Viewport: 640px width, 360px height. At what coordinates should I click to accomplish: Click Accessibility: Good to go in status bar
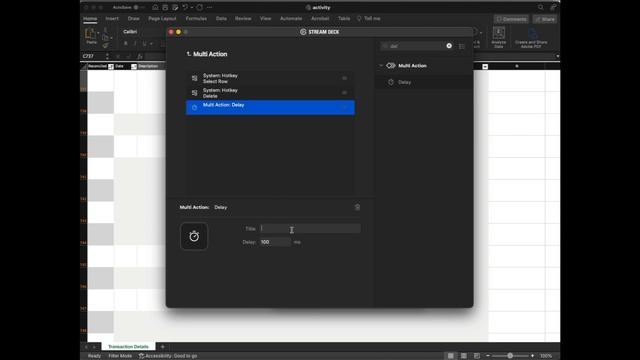[168, 356]
